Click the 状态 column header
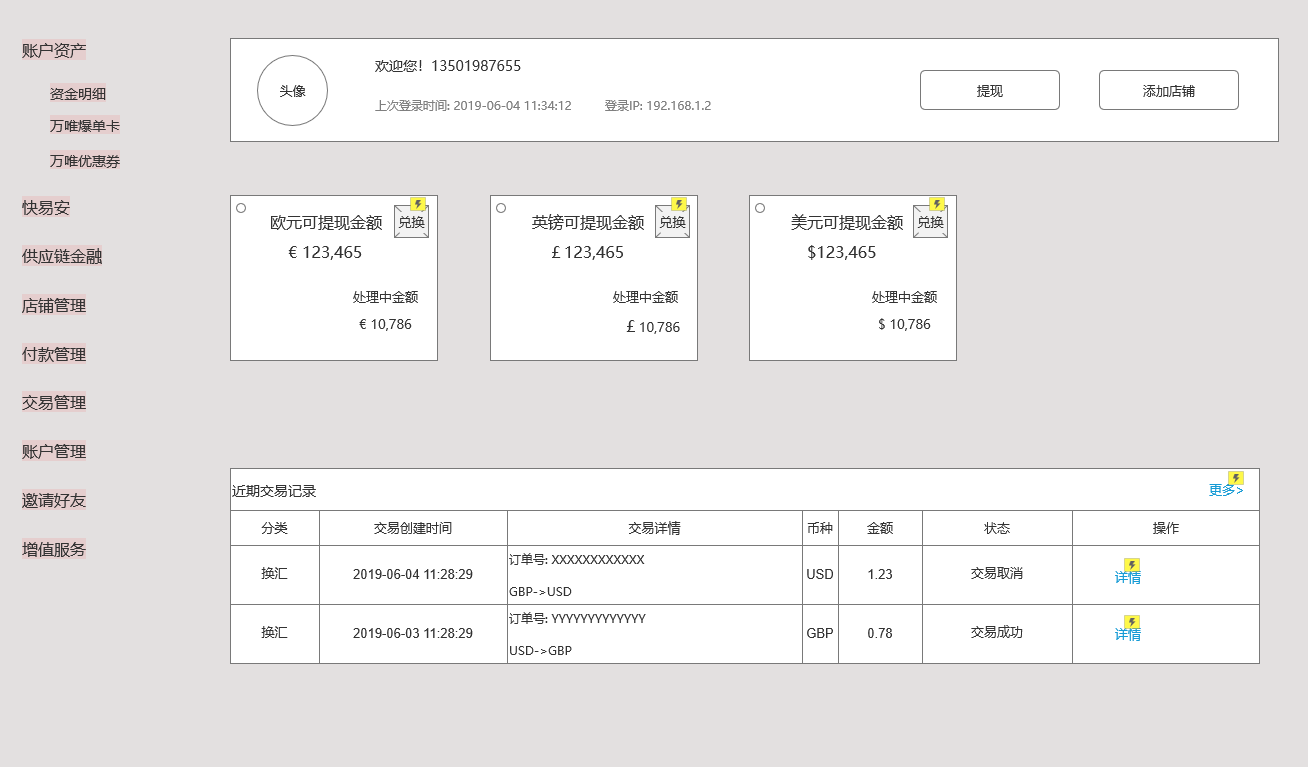The image size is (1308, 767). coord(997,528)
